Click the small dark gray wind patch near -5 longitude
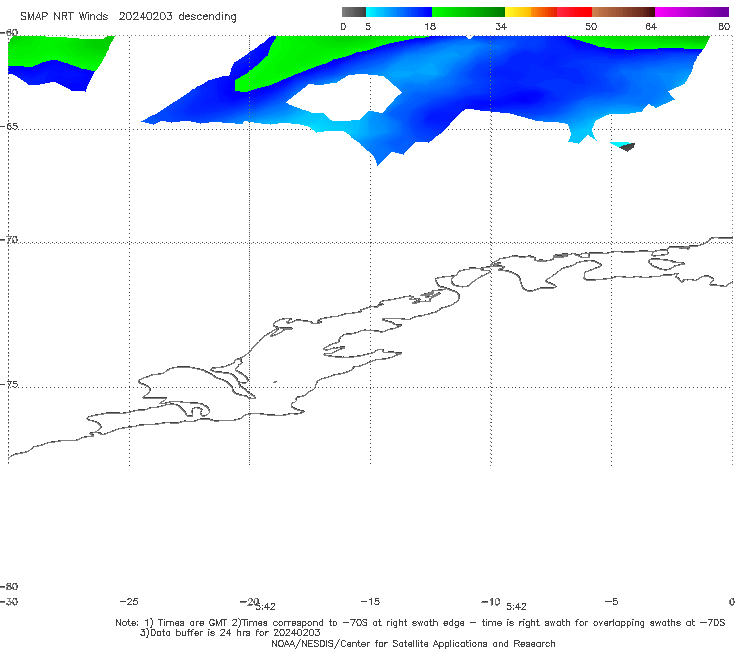Screen dimensions: 740x650 [x=627, y=147]
